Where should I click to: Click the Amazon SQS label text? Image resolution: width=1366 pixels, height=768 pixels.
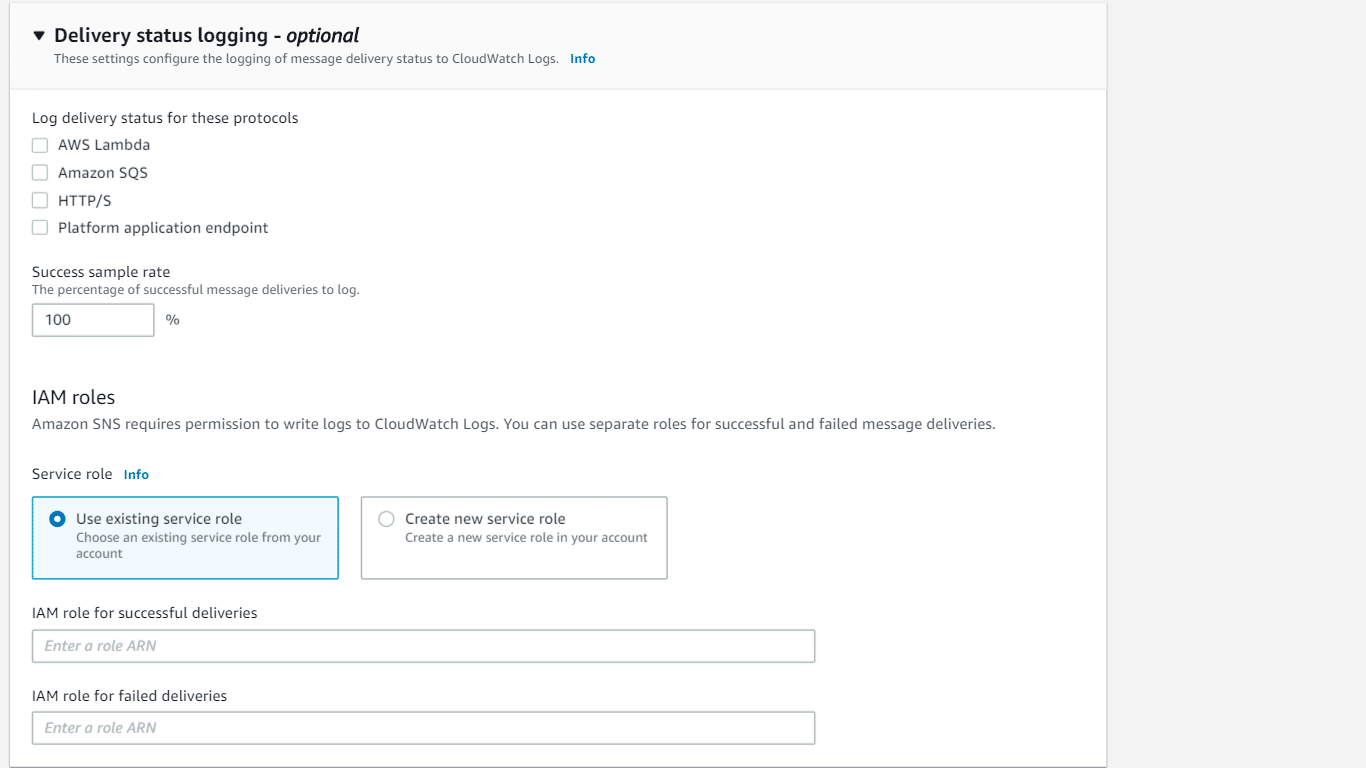click(x=103, y=172)
